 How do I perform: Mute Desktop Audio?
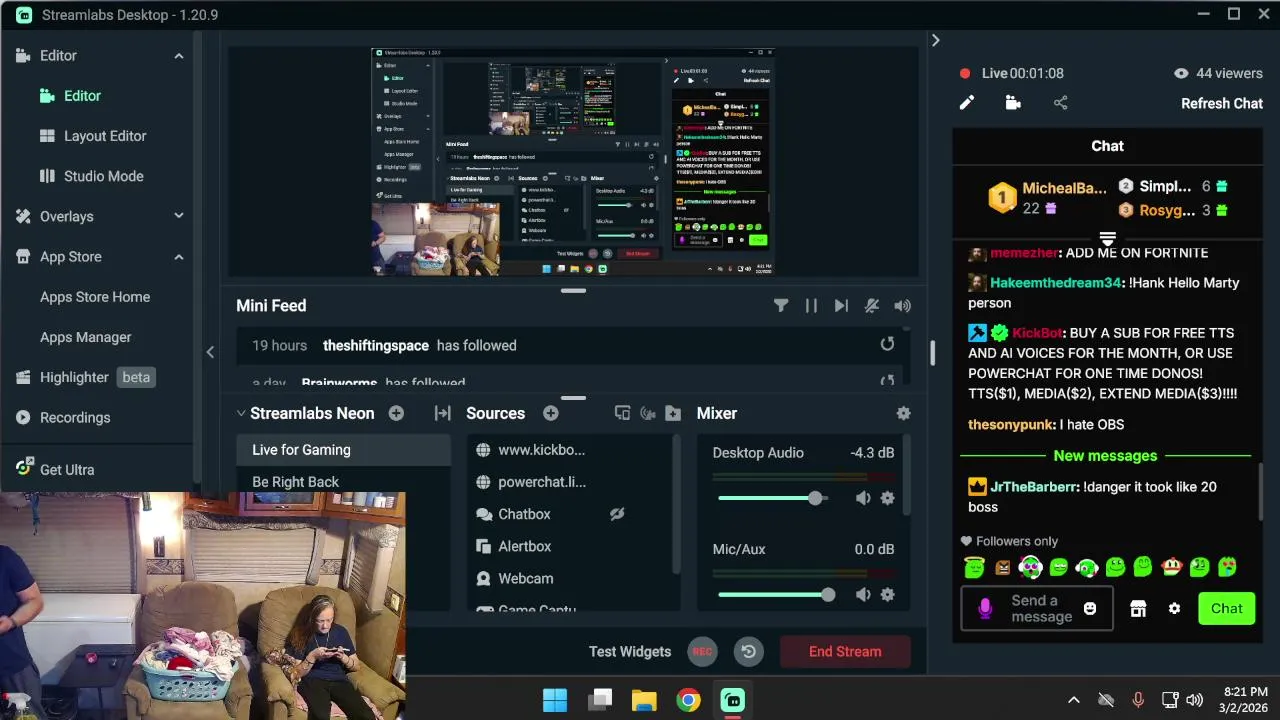point(863,498)
